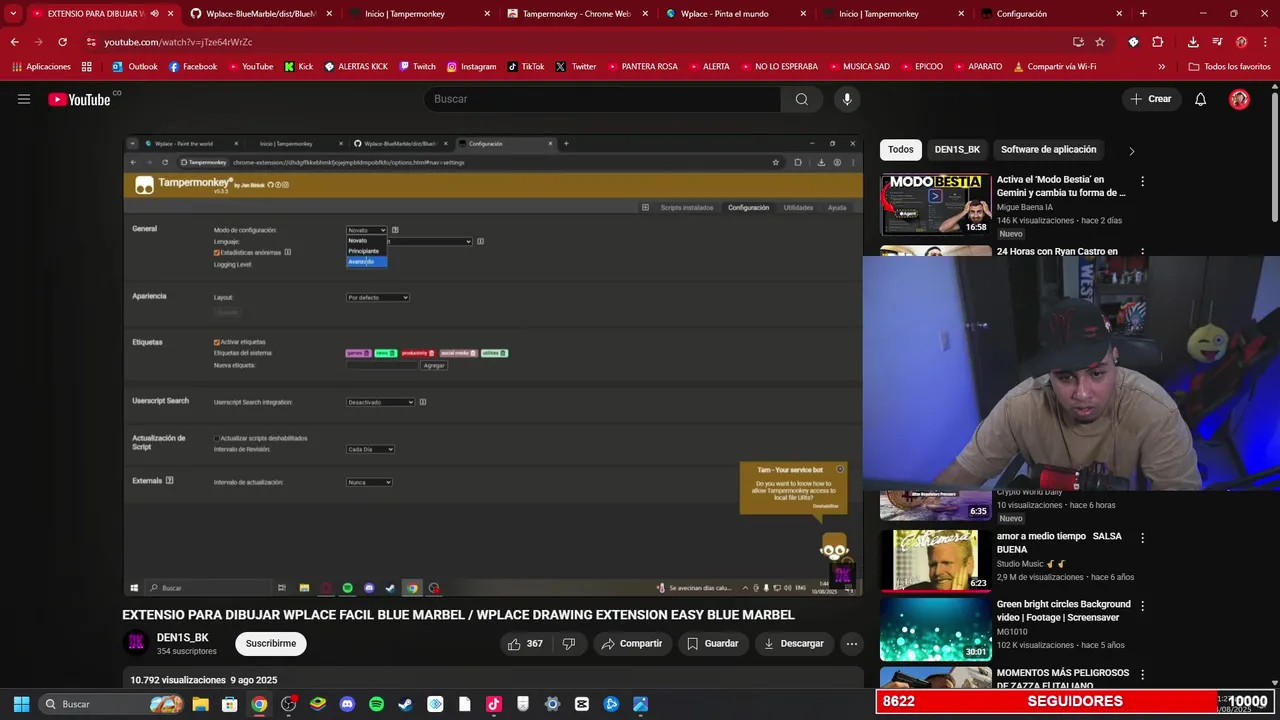
Task: Pause the video by clicking the player
Action: pos(492,365)
